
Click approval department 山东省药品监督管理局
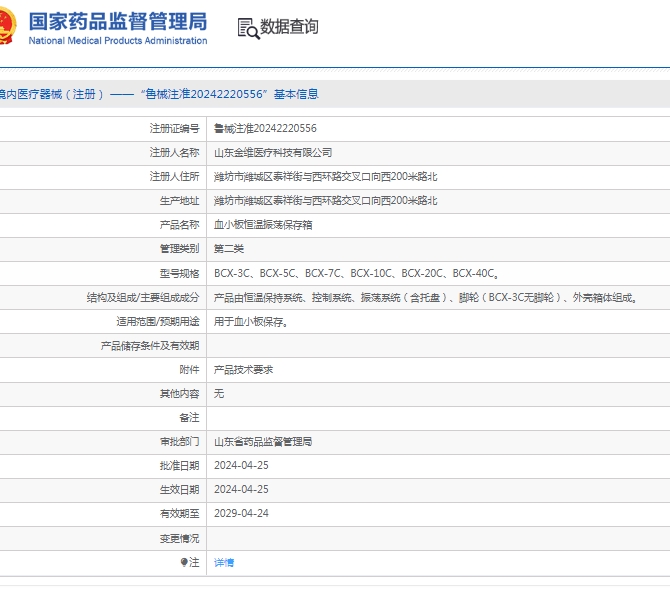[x=263, y=442]
